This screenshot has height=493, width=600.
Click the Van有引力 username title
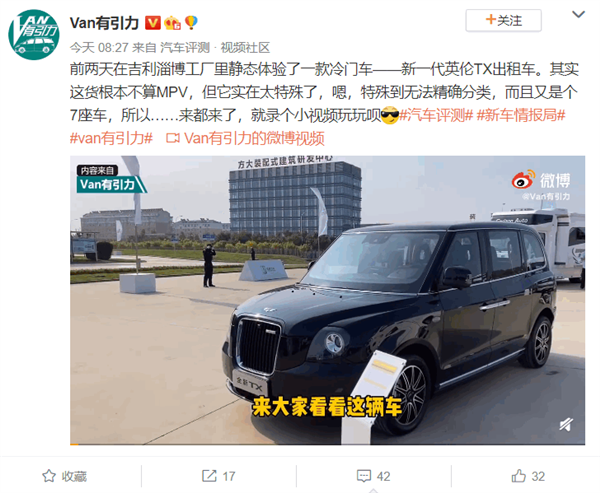pyautogui.click(x=104, y=23)
